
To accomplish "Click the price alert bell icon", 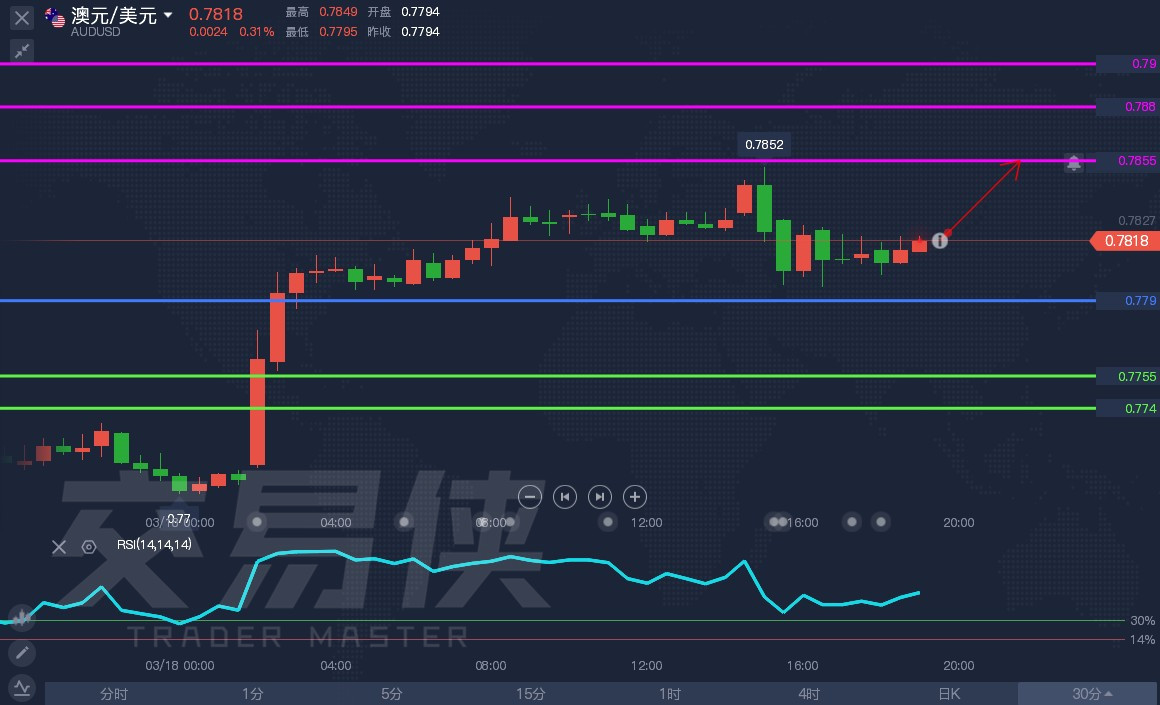I will [1073, 162].
